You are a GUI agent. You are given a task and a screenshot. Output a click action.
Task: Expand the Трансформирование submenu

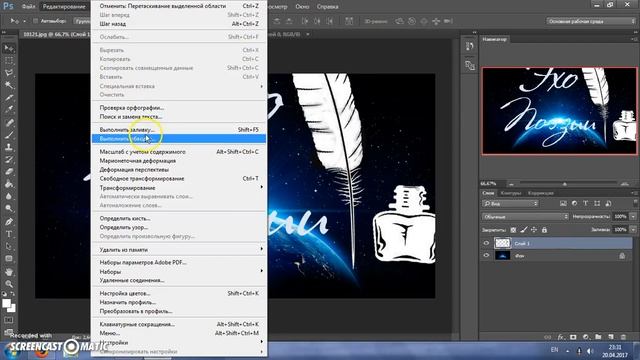[x=179, y=188]
